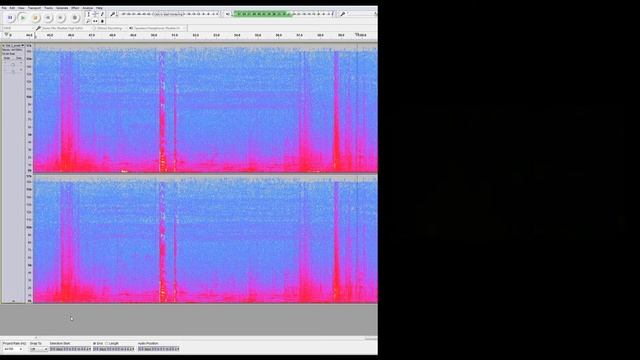Open the track name dropdown menu

point(15,45)
